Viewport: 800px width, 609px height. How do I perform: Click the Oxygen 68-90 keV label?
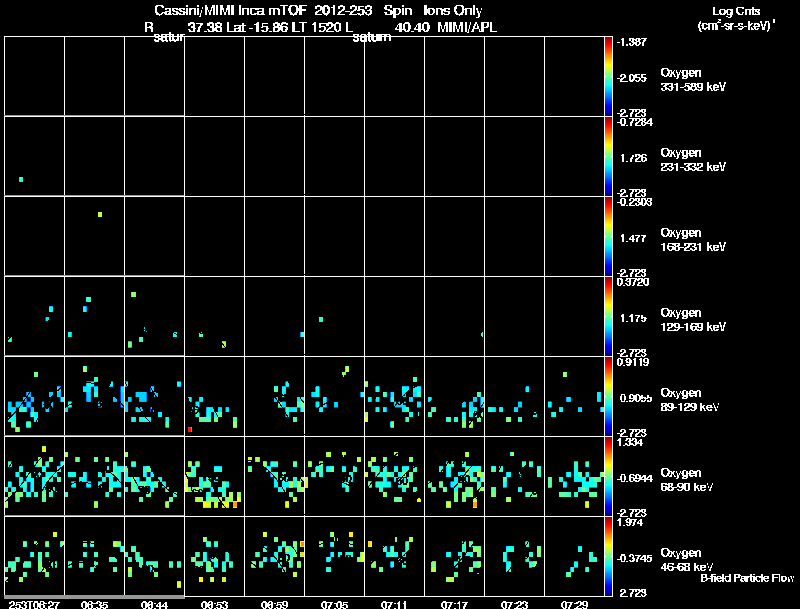pyautogui.click(x=687, y=480)
